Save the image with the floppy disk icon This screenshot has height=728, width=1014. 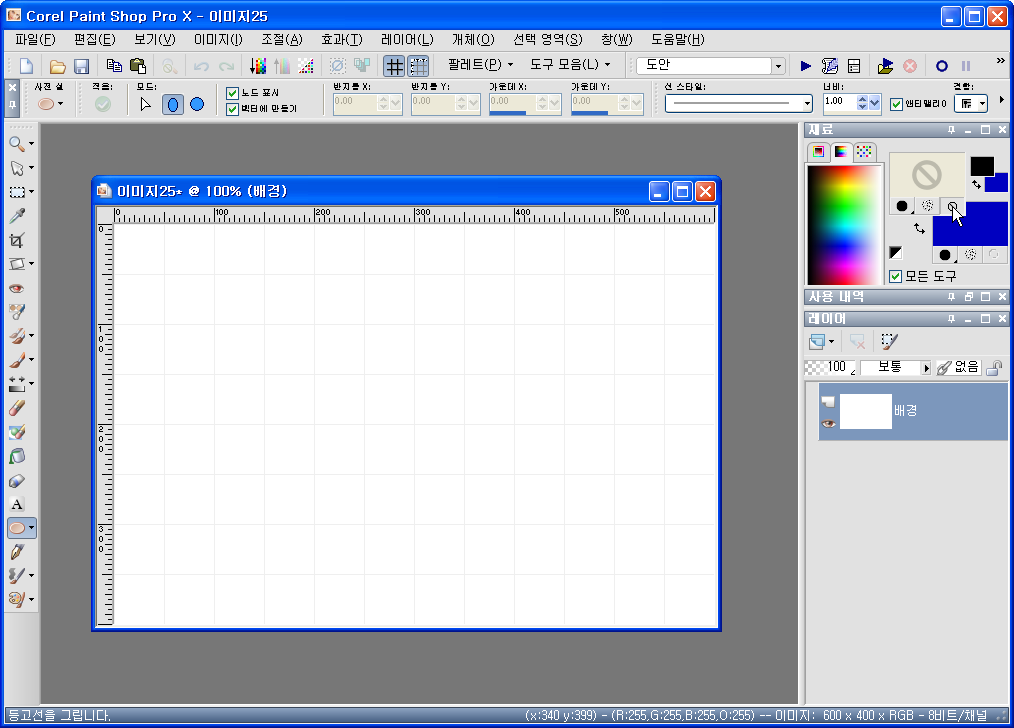tap(81, 66)
